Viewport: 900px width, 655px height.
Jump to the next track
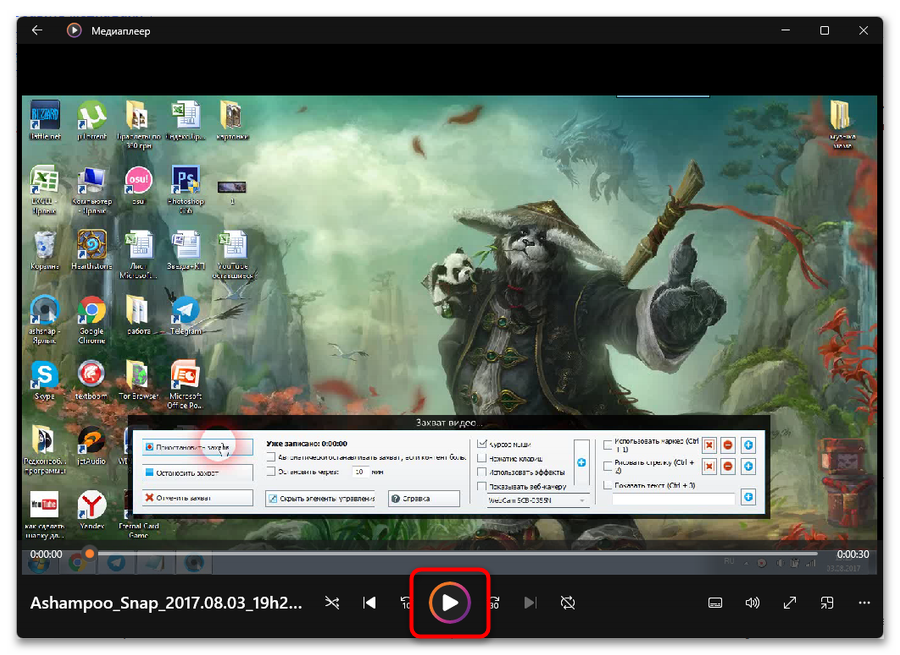point(530,603)
